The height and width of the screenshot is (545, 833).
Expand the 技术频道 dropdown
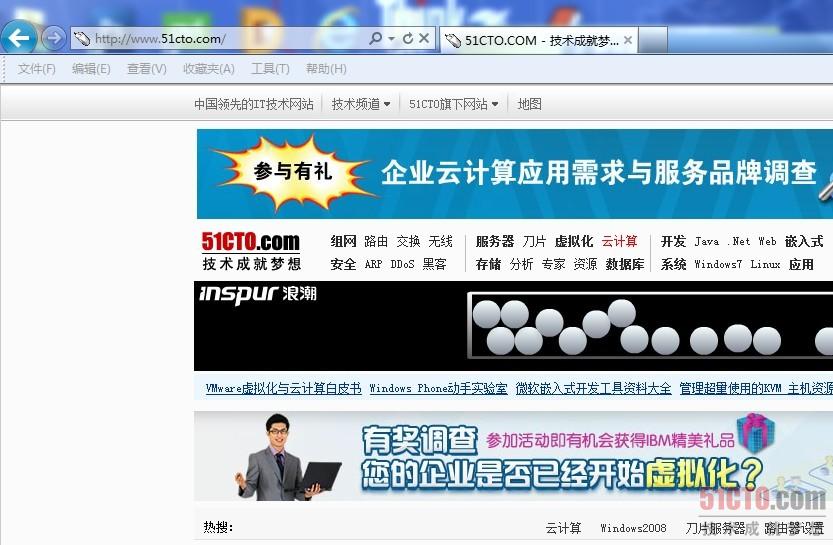pyautogui.click(x=361, y=104)
